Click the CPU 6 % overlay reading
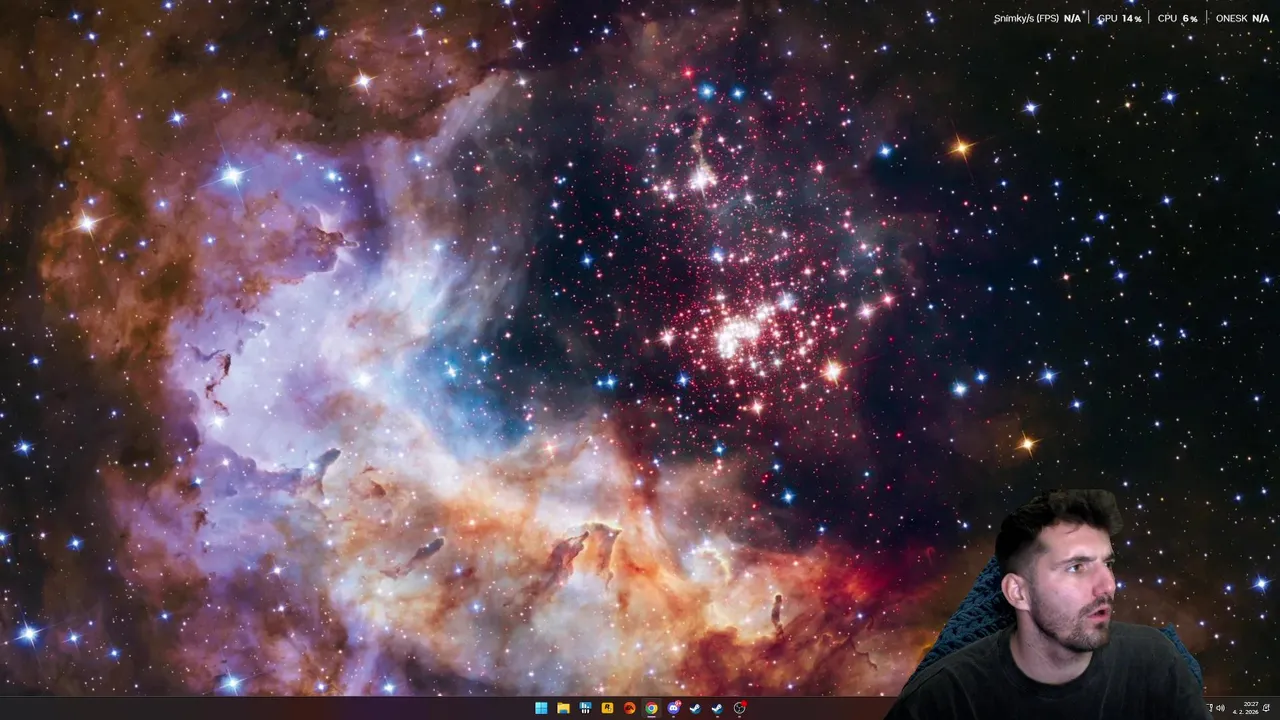Viewport: 1280px width, 720px height. click(x=1178, y=18)
